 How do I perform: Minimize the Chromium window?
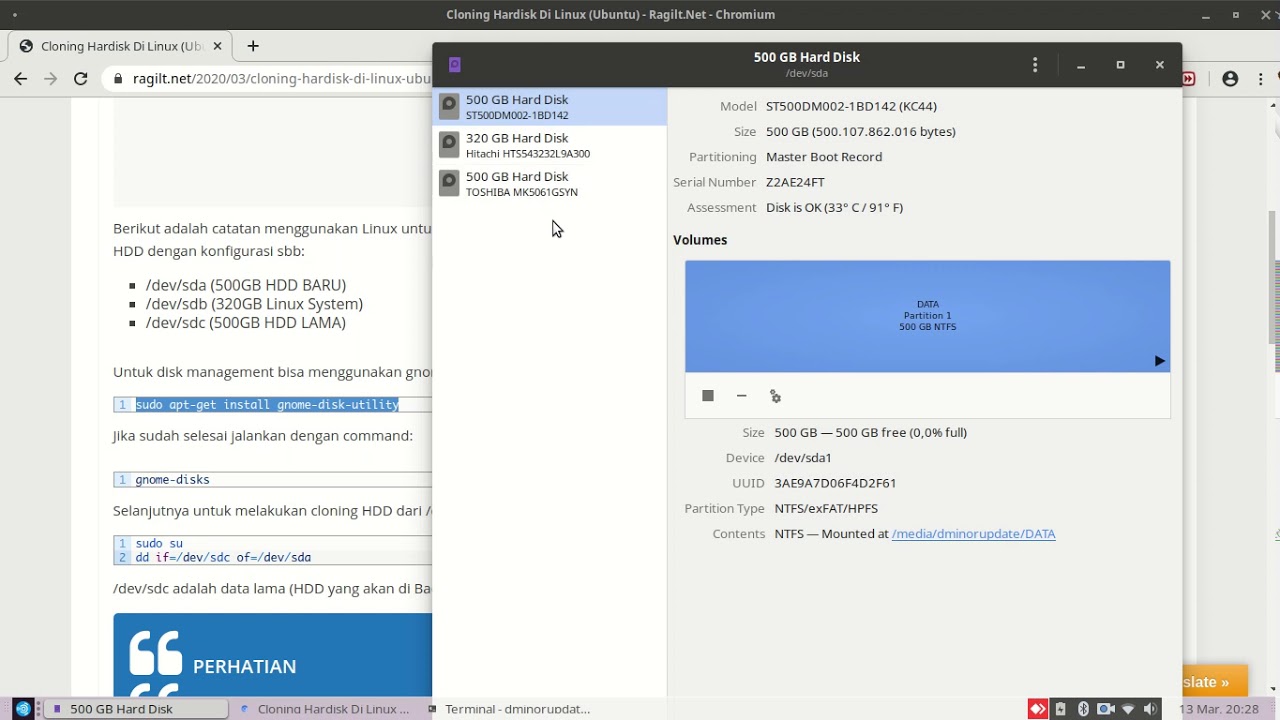tap(1206, 15)
